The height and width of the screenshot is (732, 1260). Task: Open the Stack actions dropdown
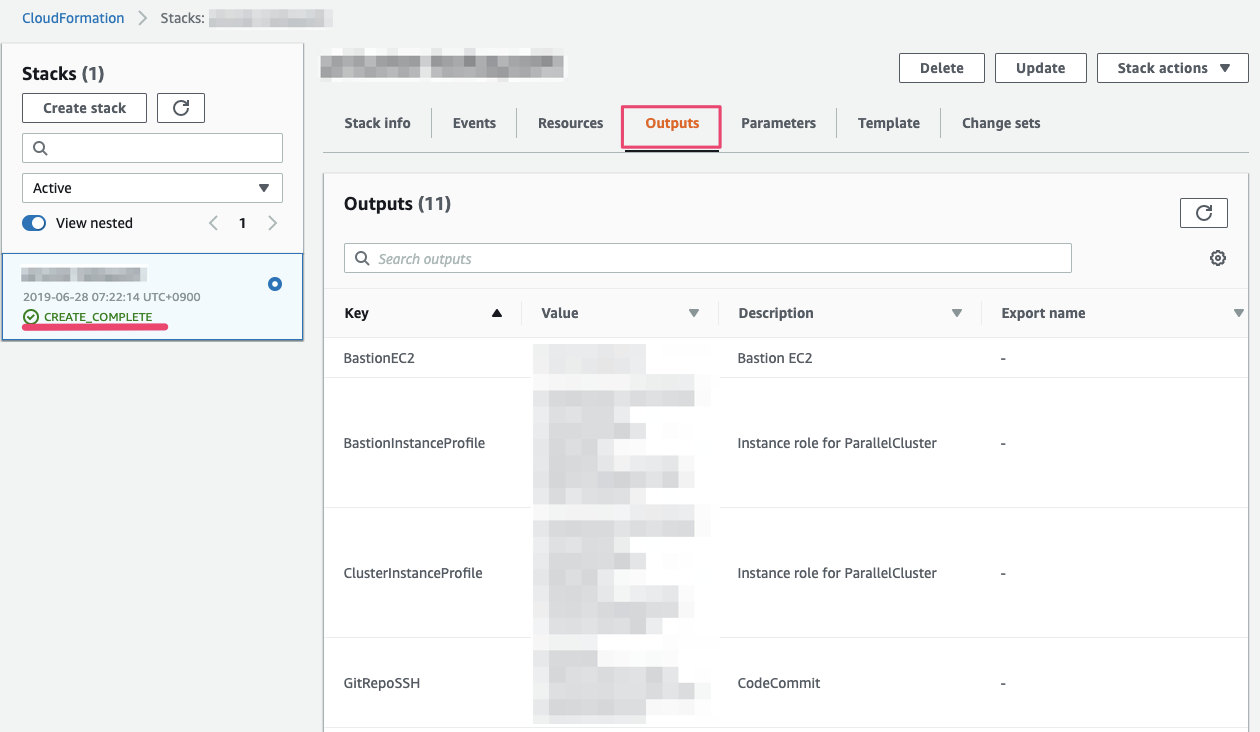click(x=1172, y=68)
